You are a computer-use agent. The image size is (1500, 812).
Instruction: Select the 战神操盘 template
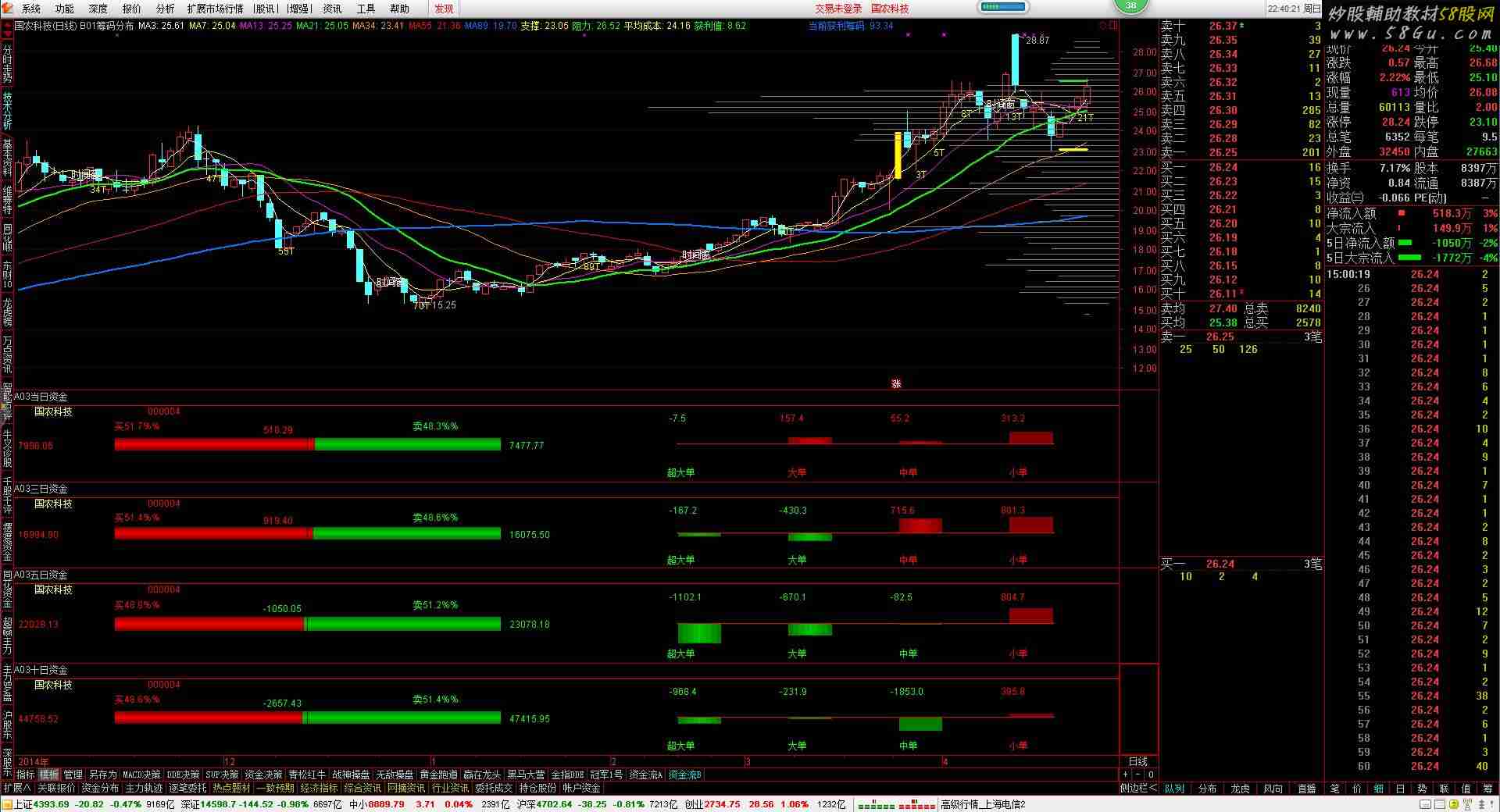pos(351,775)
